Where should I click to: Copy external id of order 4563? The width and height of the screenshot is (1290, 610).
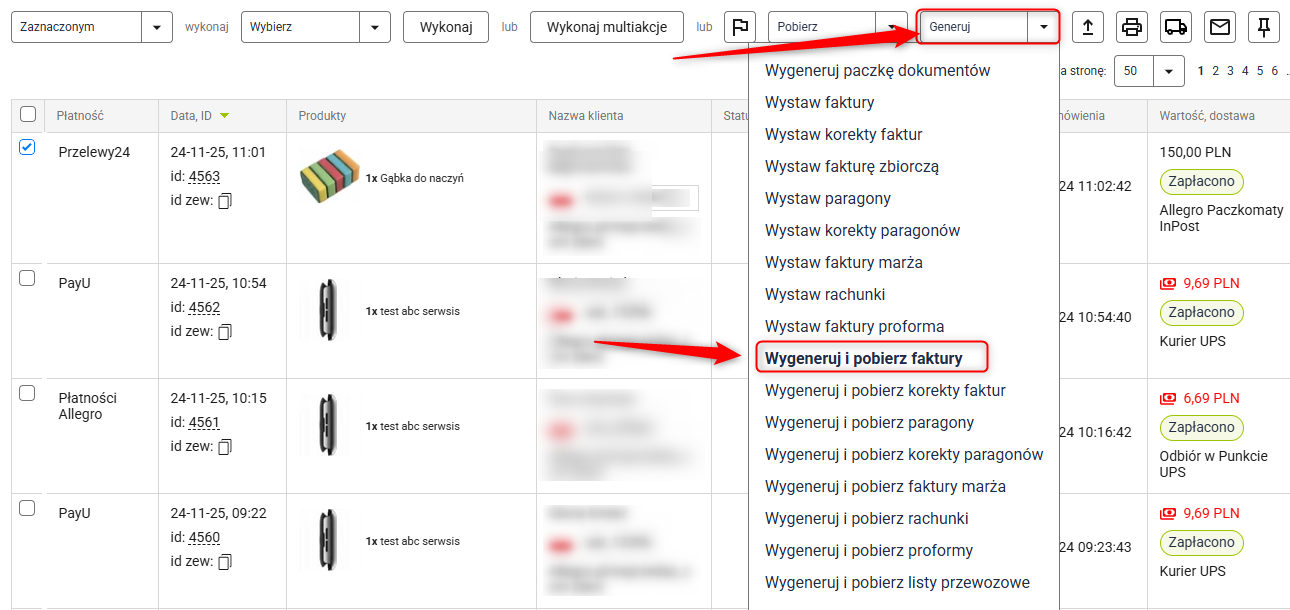coord(225,201)
